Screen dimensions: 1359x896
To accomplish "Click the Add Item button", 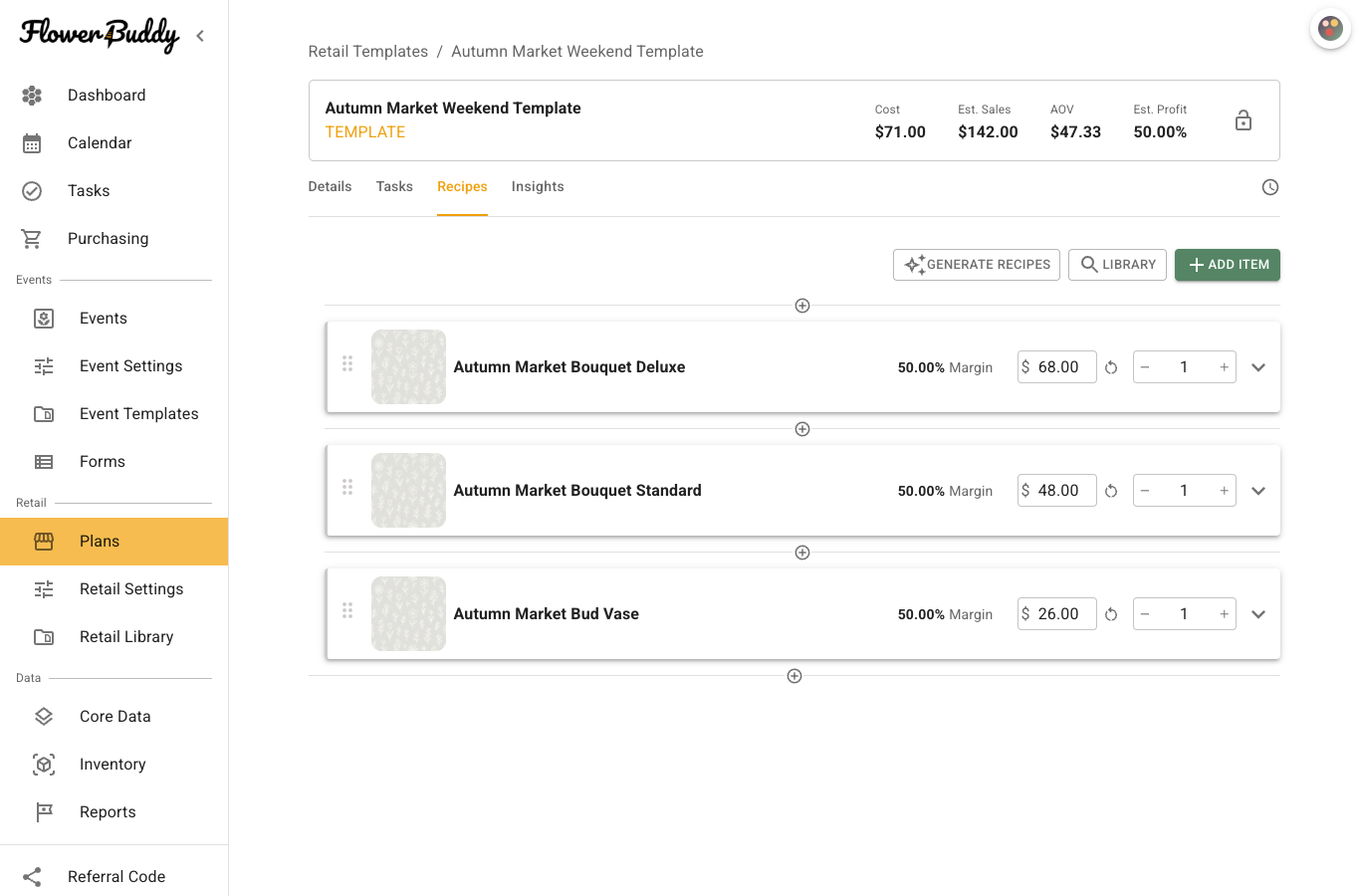I will (1228, 265).
